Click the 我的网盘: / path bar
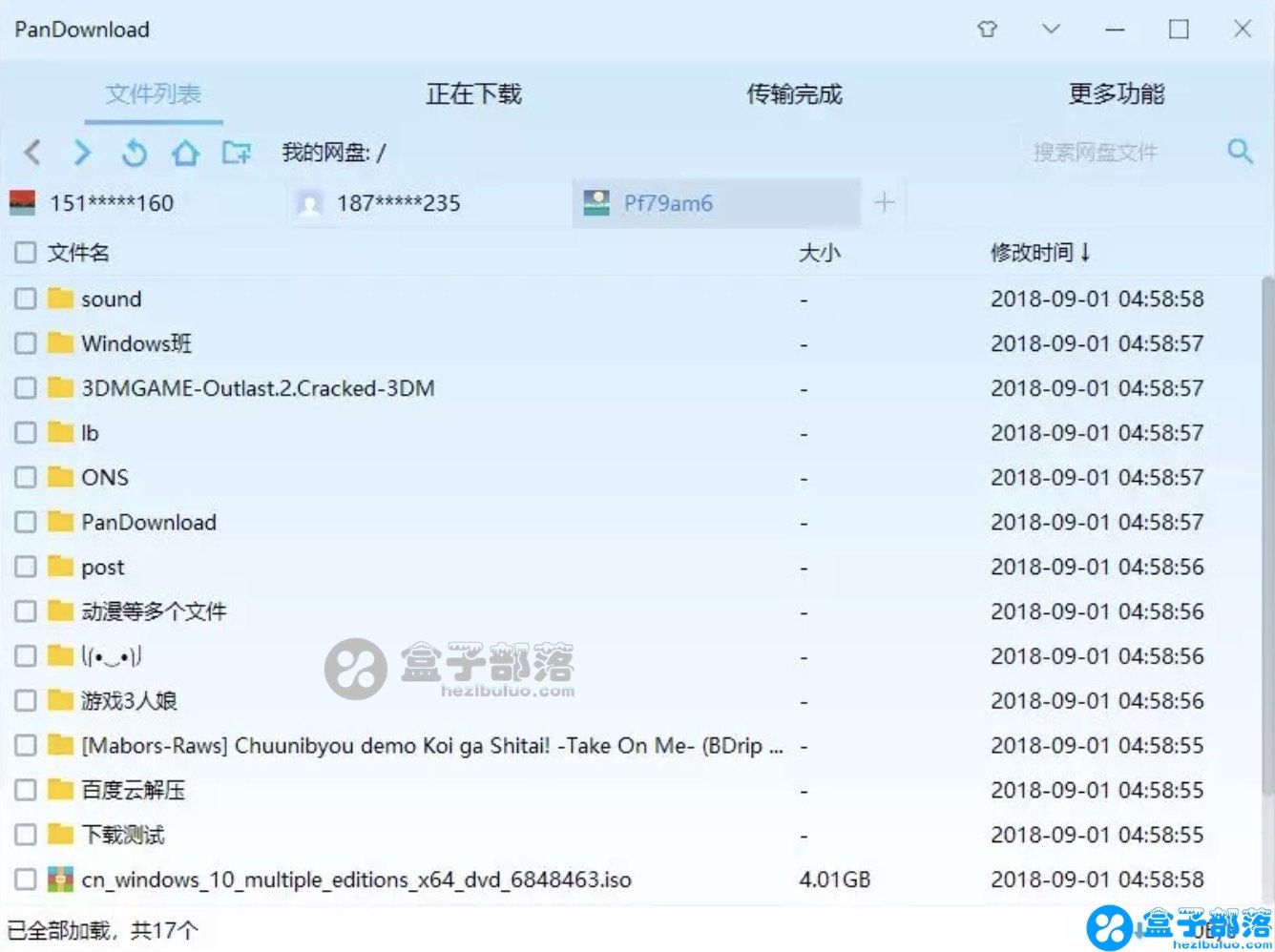 click(333, 153)
